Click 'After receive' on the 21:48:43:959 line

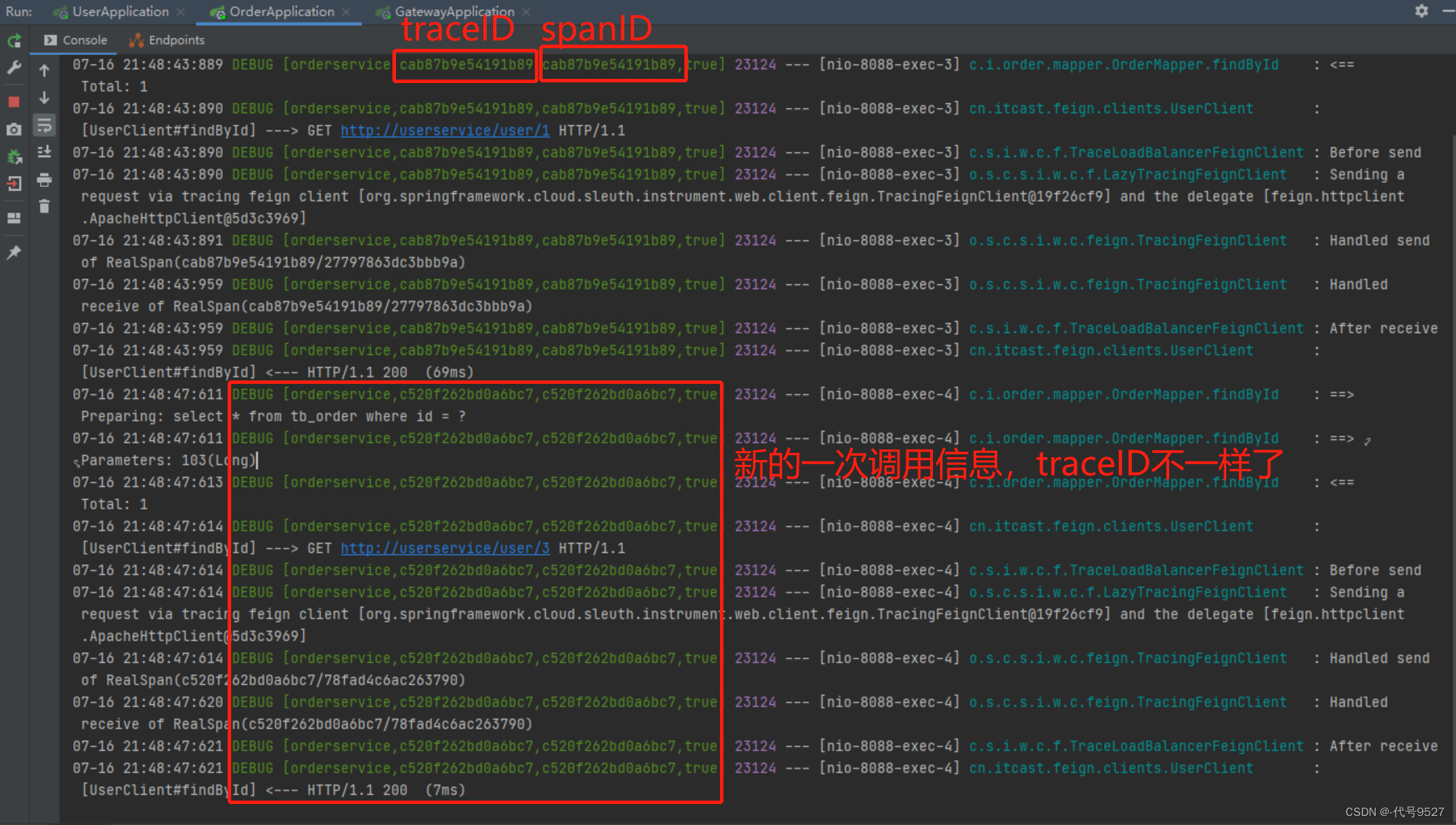1383,328
